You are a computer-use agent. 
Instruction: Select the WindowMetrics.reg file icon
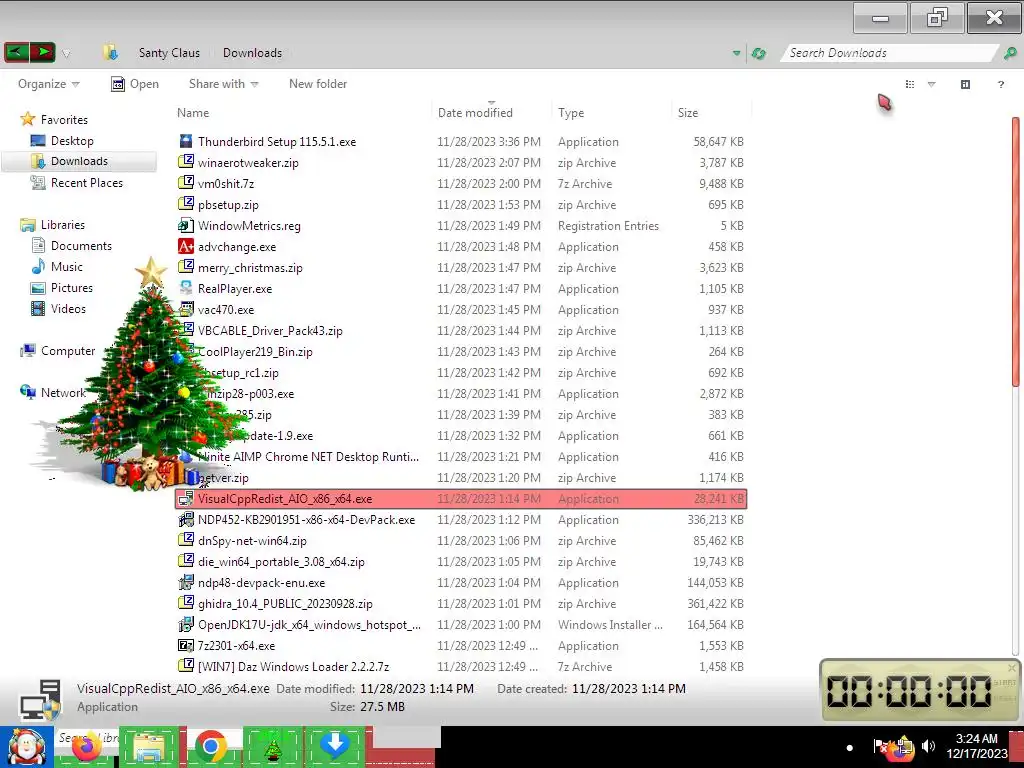[186, 225]
